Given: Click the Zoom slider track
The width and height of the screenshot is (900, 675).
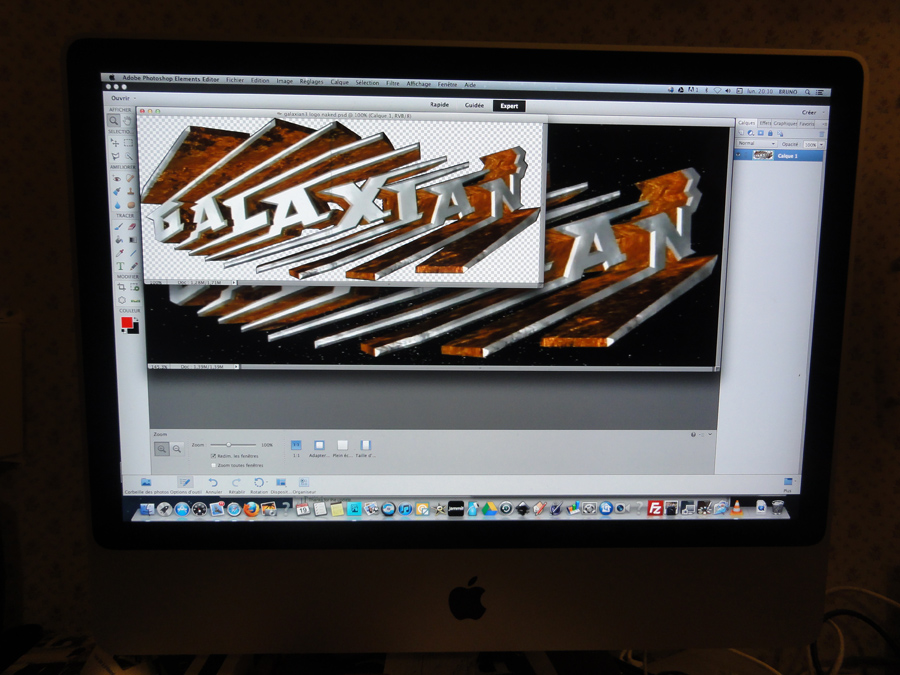Looking at the screenshot, I should [x=233, y=445].
